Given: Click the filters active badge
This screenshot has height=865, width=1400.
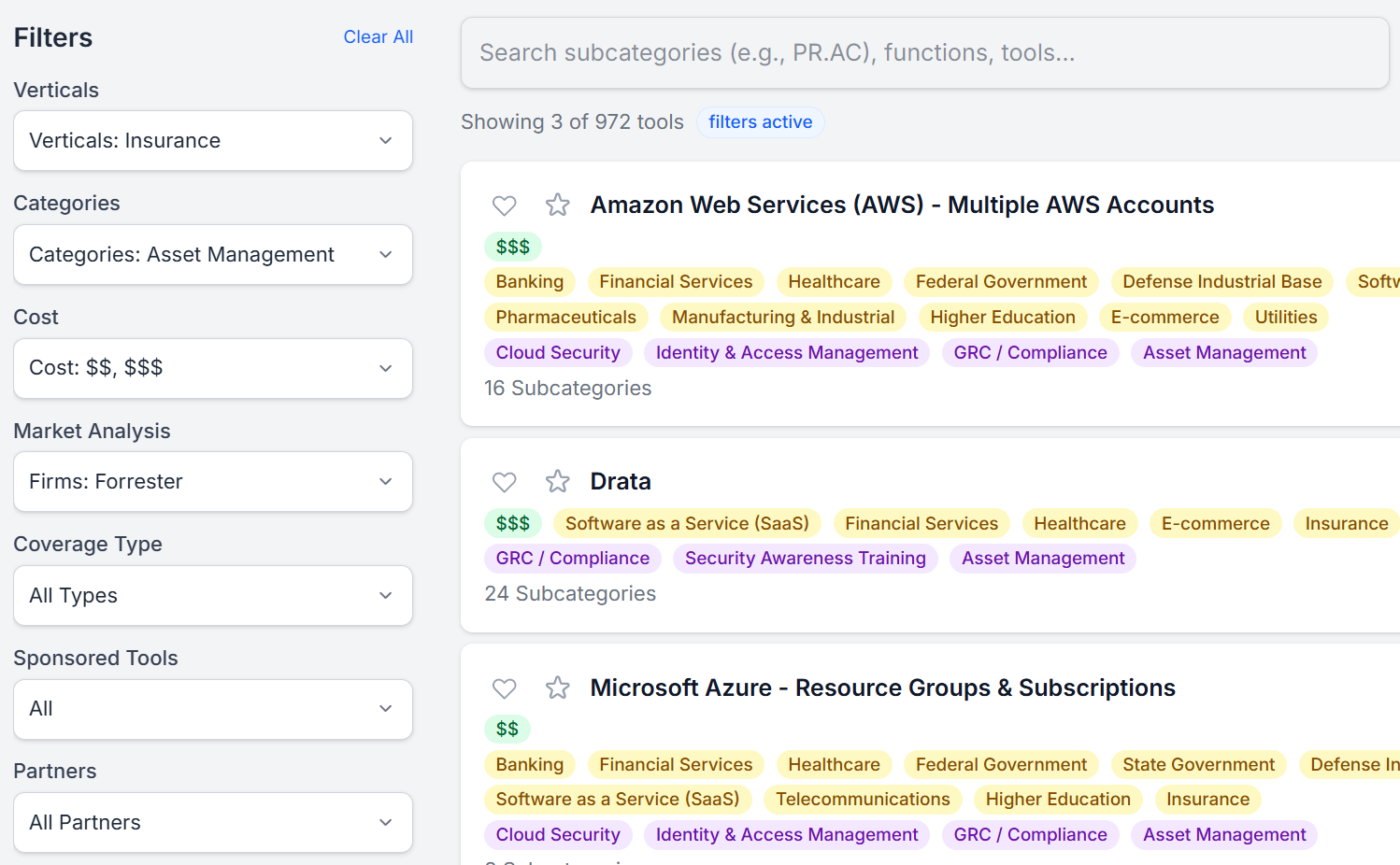Looking at the screenshot, I should (x=761, y=122).
